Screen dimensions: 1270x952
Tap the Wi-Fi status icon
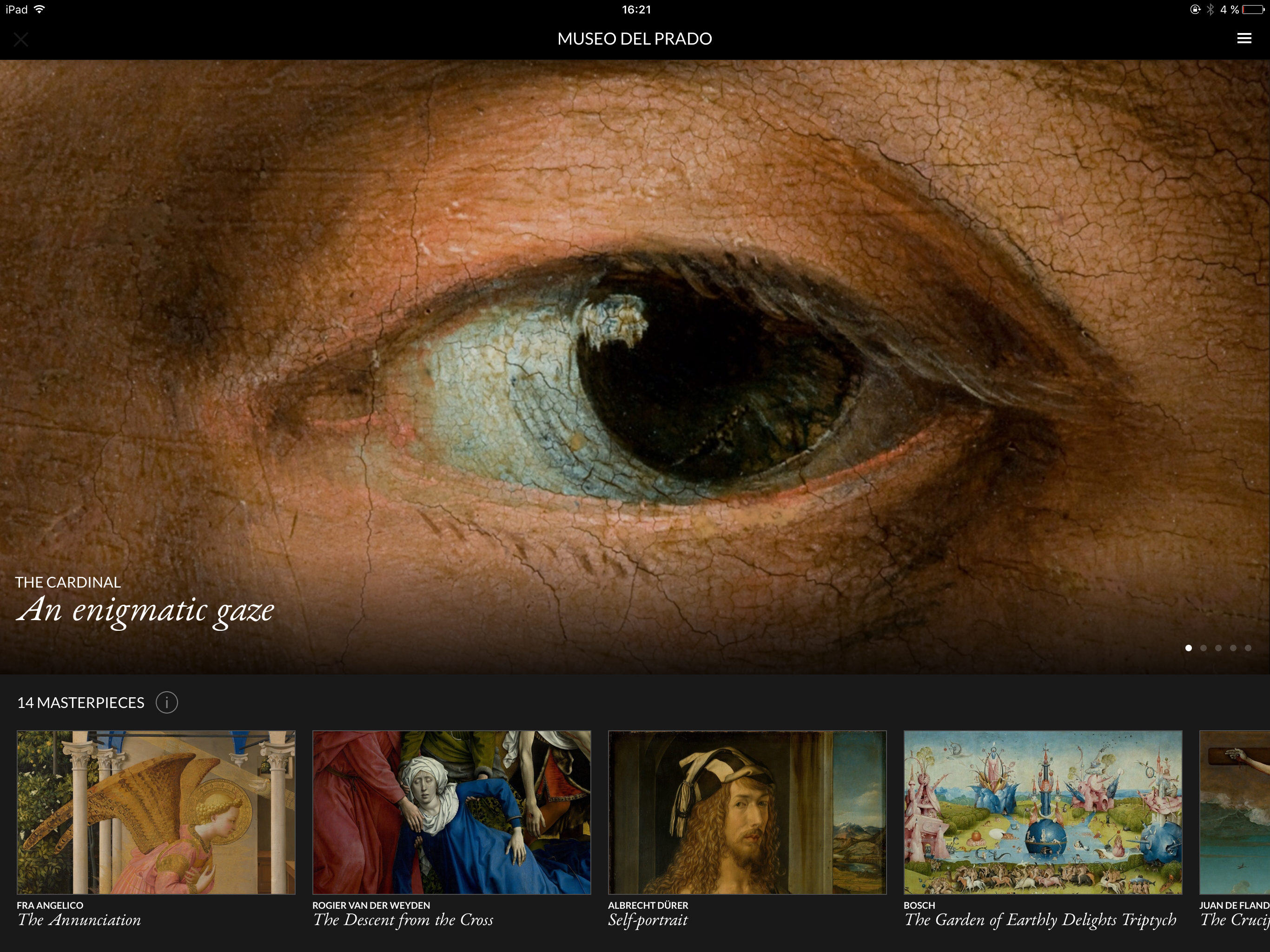click(x=40, y=9)
